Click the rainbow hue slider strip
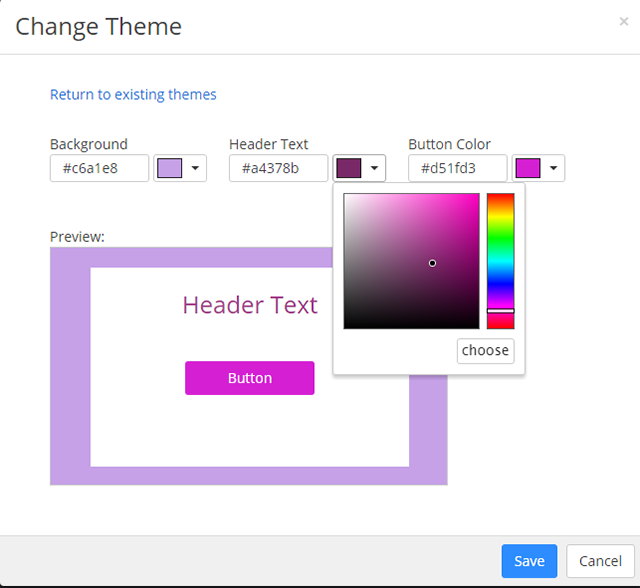 click(500, 250)
